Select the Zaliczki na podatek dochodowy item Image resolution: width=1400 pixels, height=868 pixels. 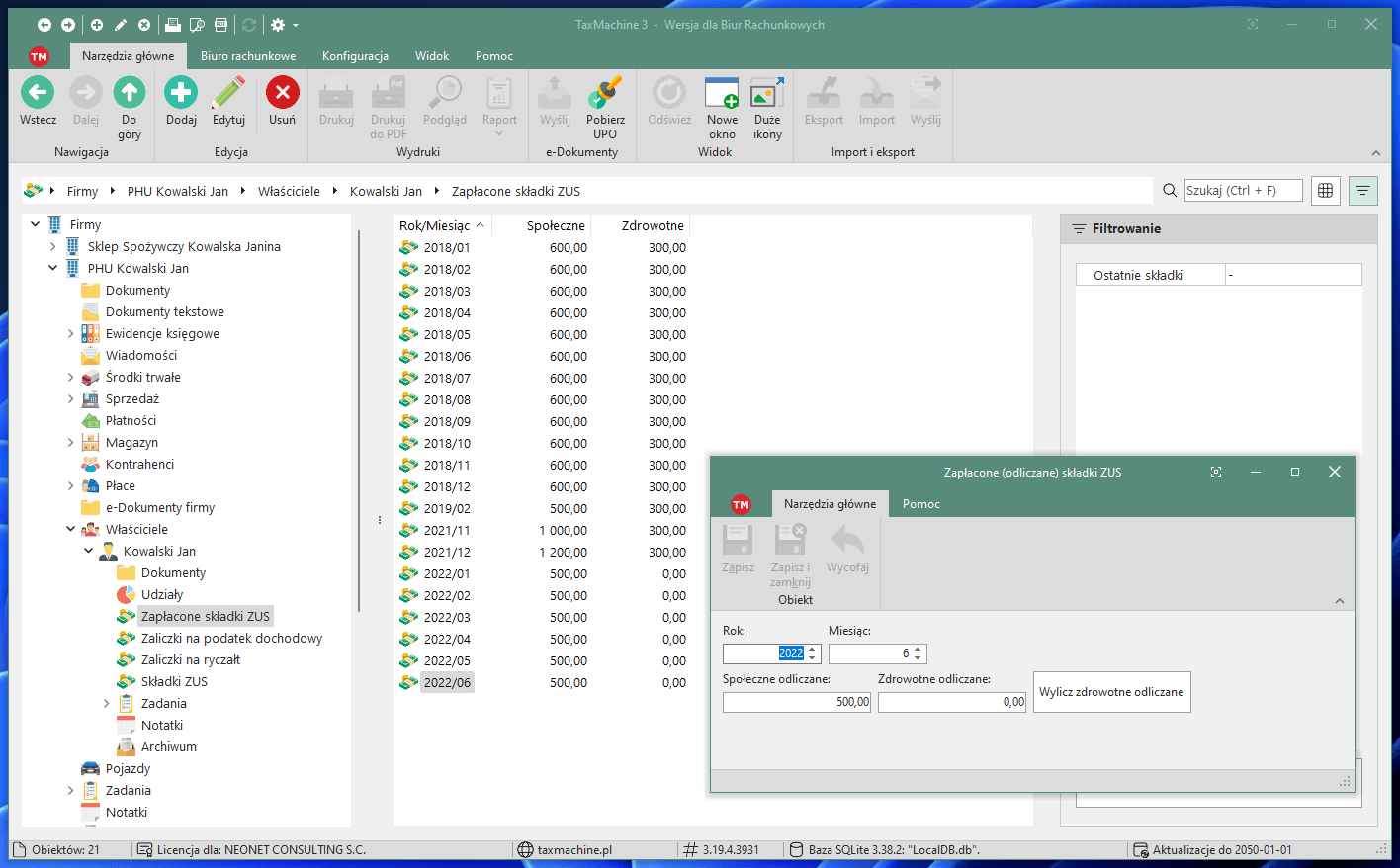tap(231, 639)
